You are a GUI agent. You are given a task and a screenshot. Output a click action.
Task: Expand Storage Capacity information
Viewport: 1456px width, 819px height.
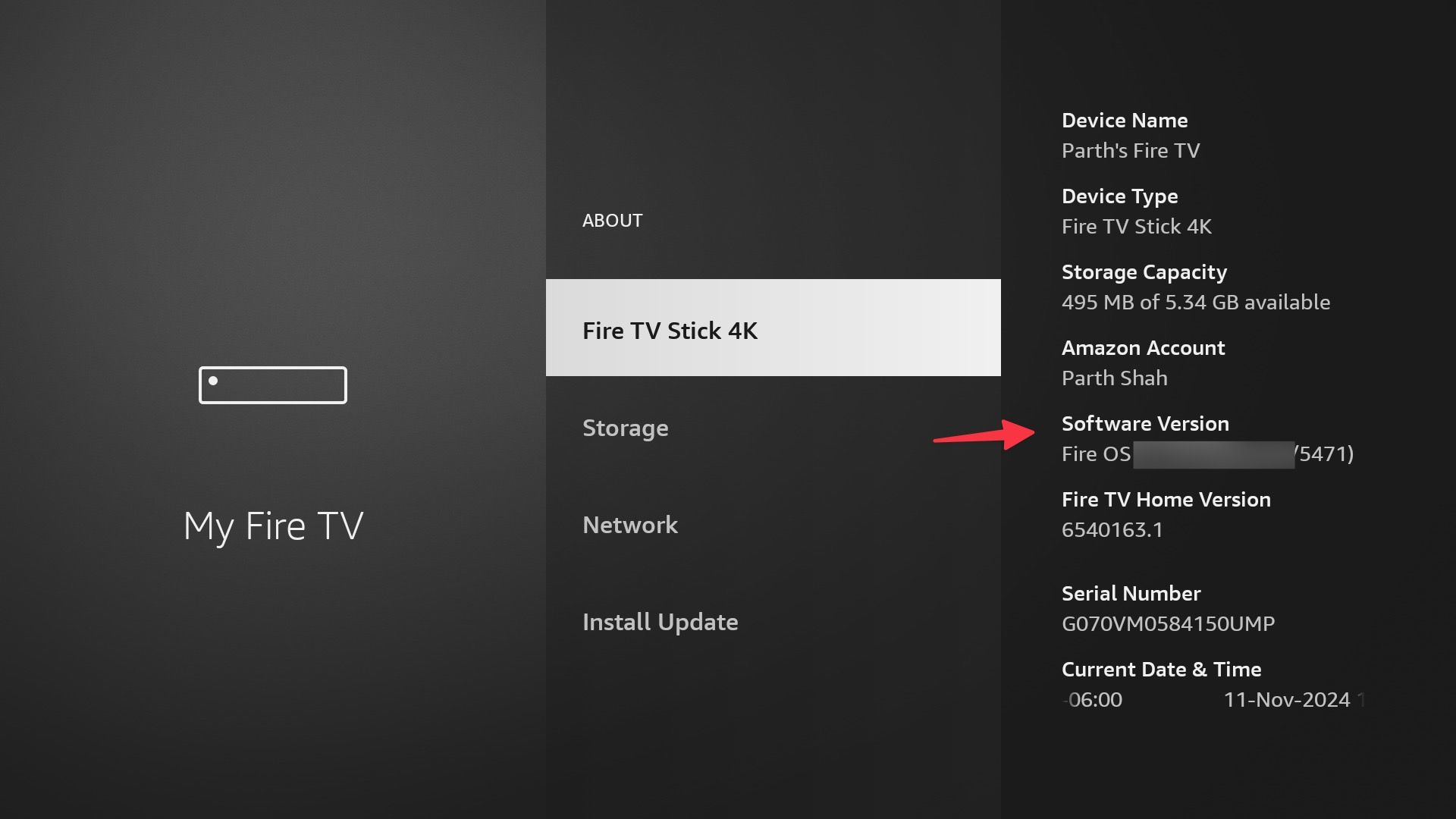(1195, 286)
